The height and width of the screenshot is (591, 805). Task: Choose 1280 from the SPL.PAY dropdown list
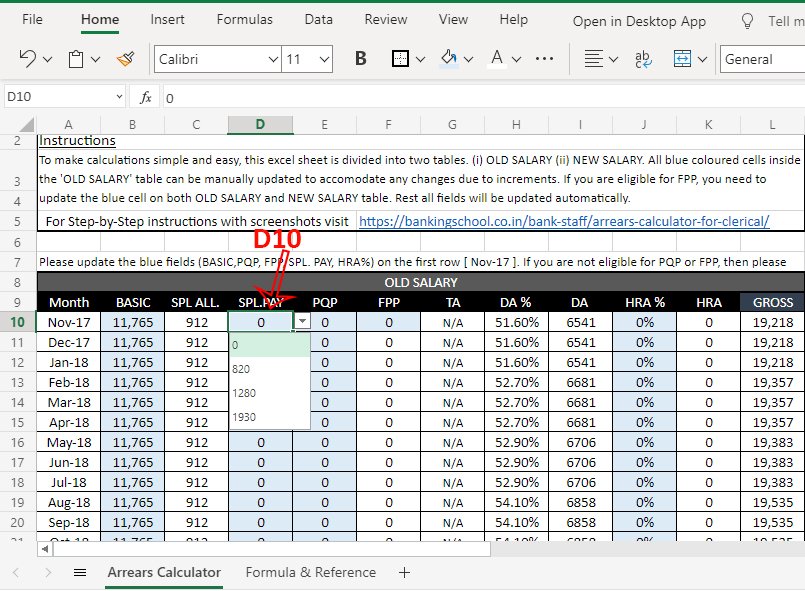[x=244, y=393]
